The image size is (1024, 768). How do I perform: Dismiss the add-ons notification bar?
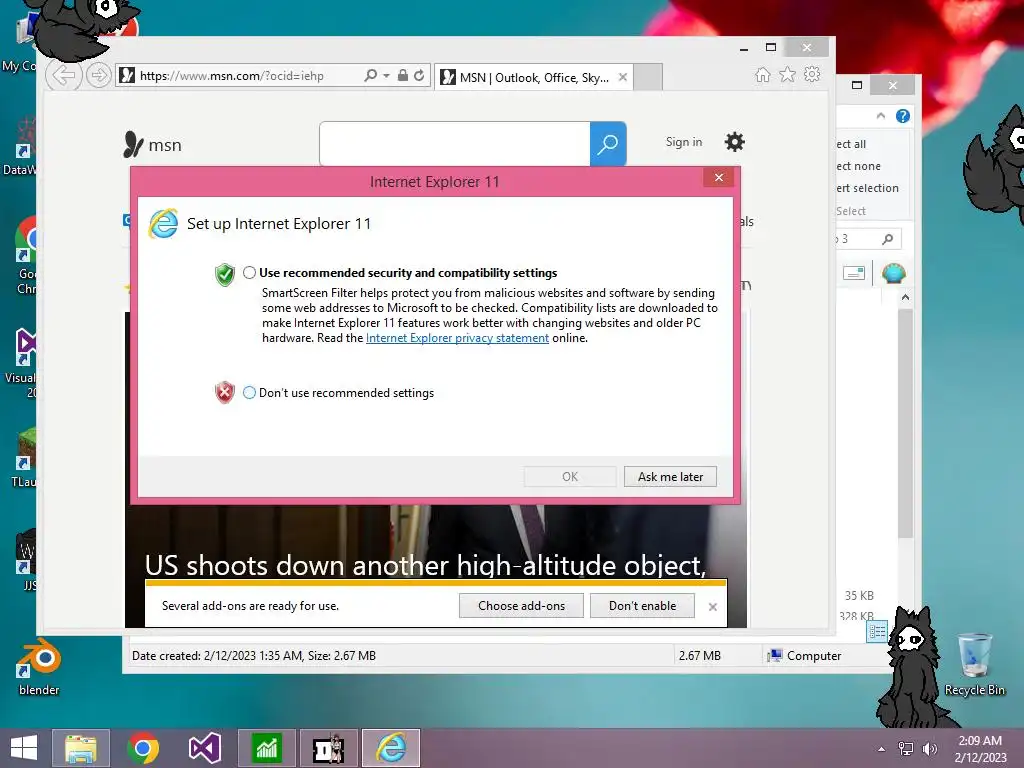[x=712, y=607]
